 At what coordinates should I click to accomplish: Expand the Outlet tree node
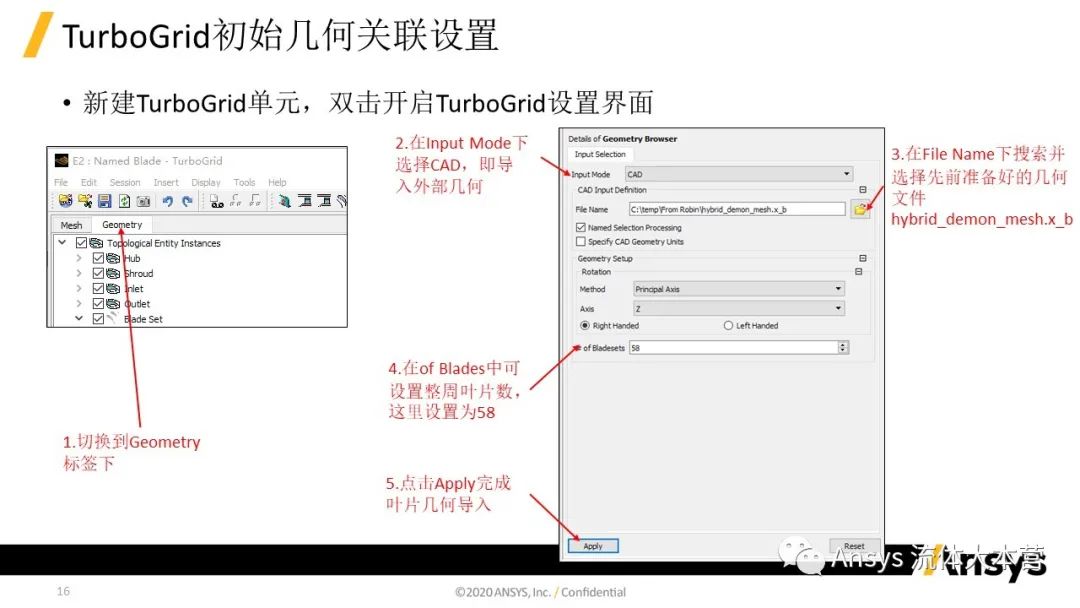click(79, 304)
